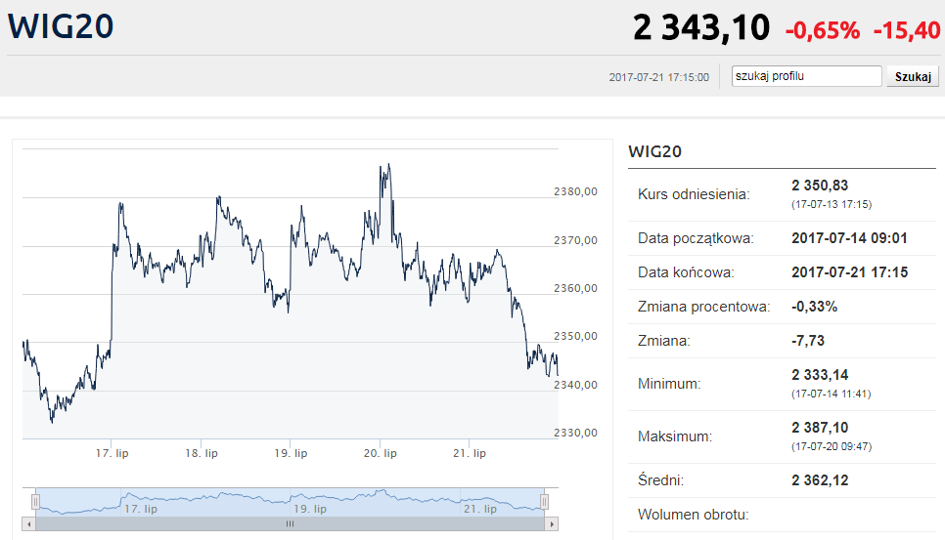Click the scrollbar left arrow below chart

28,524
